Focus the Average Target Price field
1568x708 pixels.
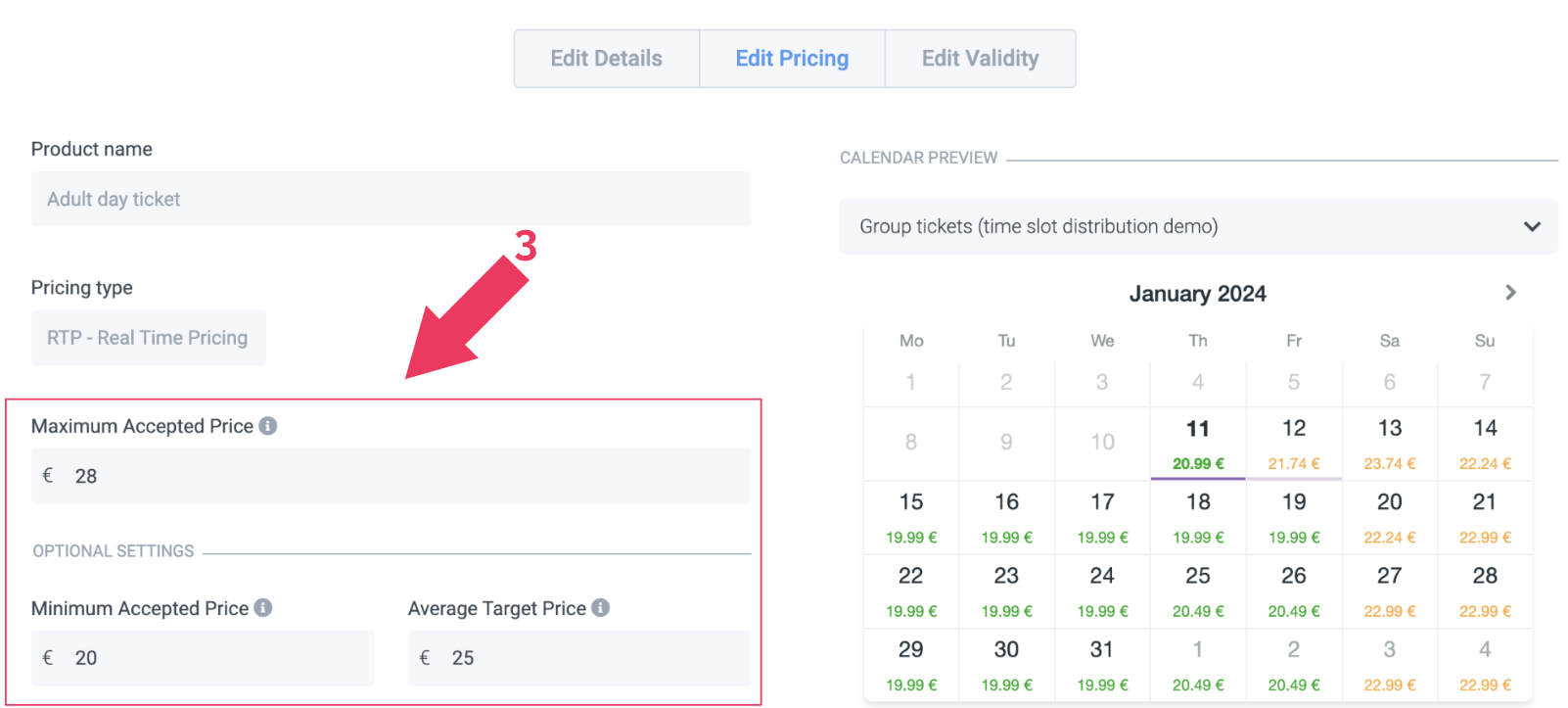click(579, 658)
